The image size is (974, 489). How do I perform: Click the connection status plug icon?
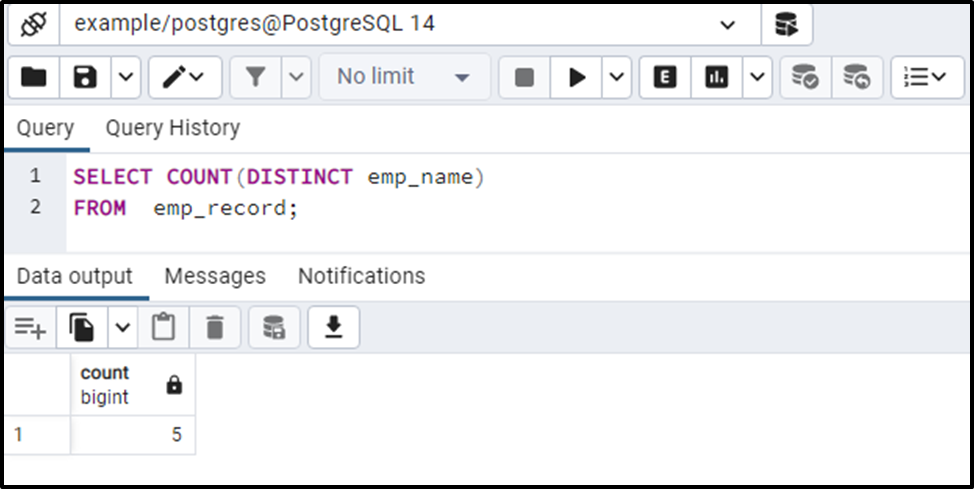pos(34,25)
